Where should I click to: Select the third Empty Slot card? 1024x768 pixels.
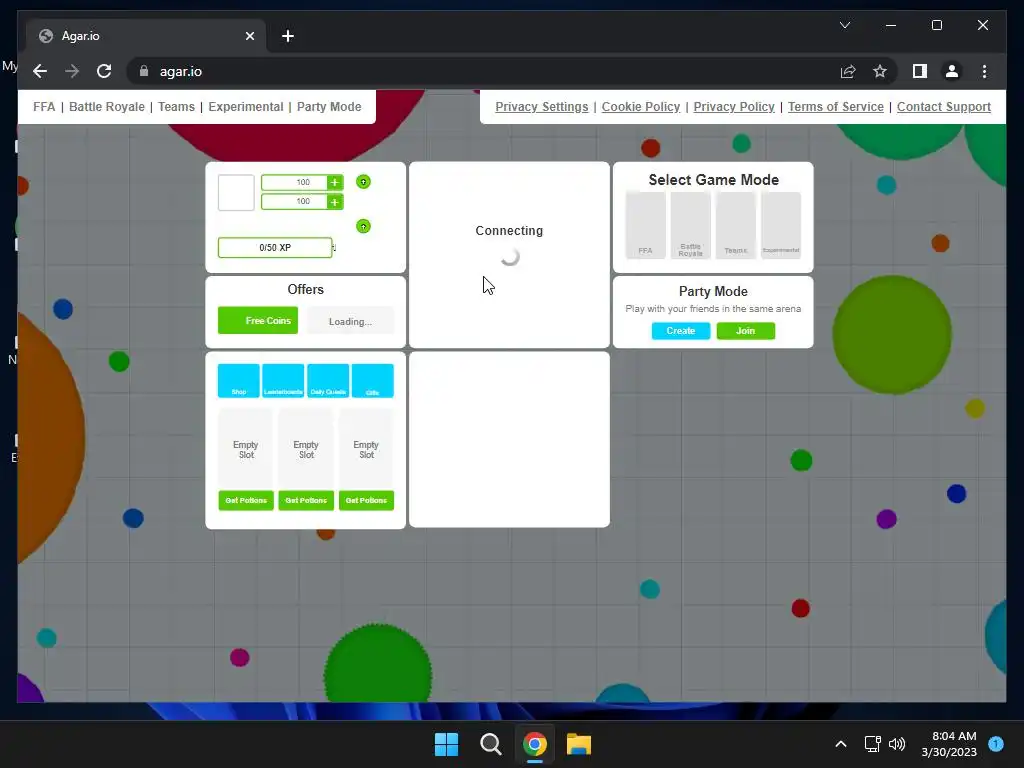tap(366, 449)
